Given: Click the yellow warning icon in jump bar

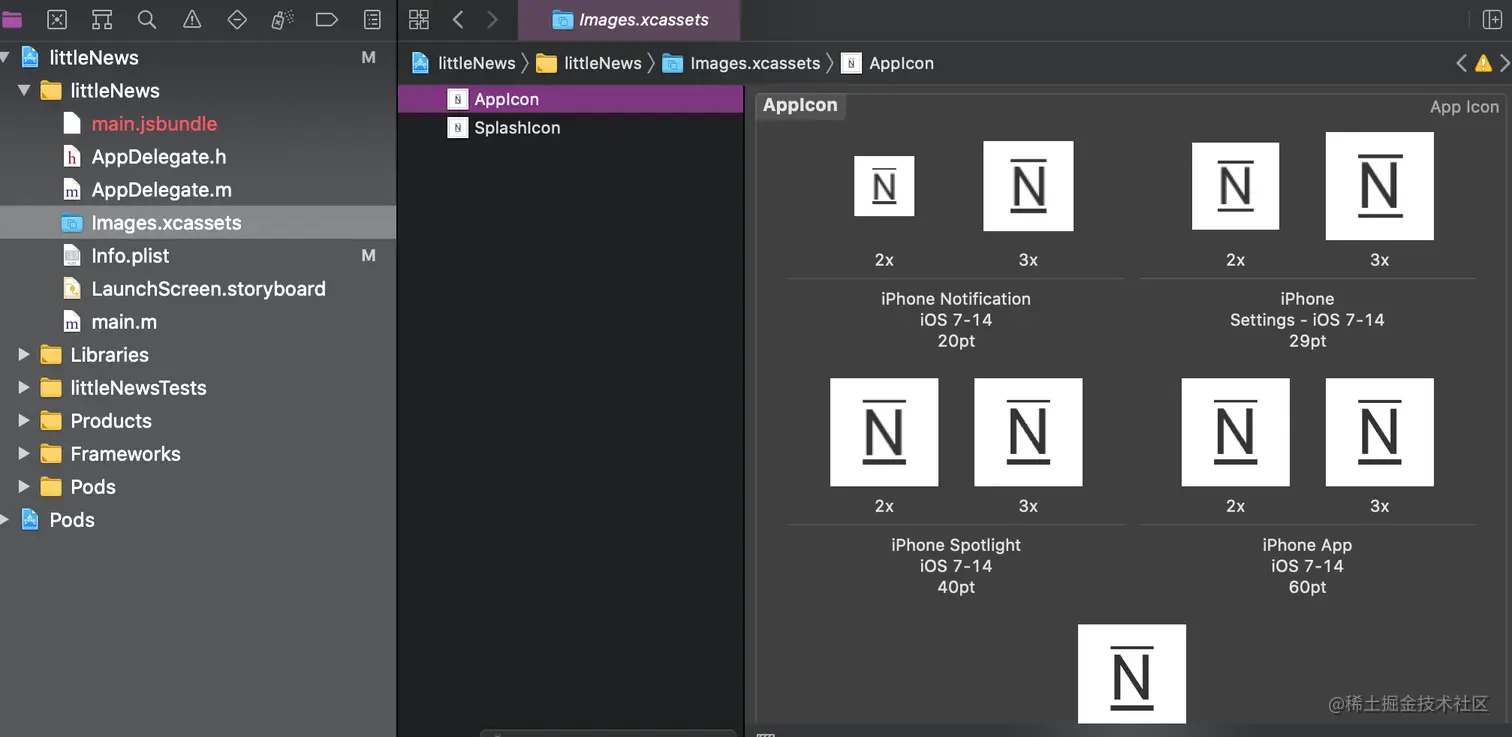Looking at the screenshot, I should coord(1483,63).
